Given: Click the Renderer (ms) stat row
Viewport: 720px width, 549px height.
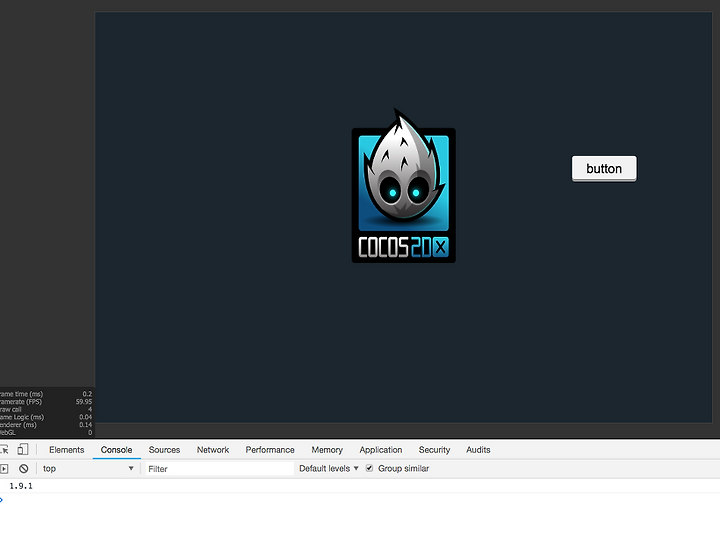Looking at the screenshot, I should (46, 425).
